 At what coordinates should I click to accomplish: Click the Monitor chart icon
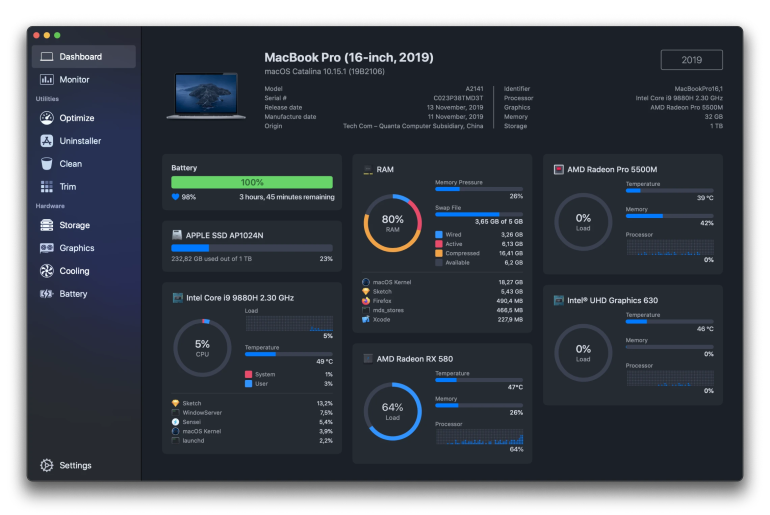[47, 80]
